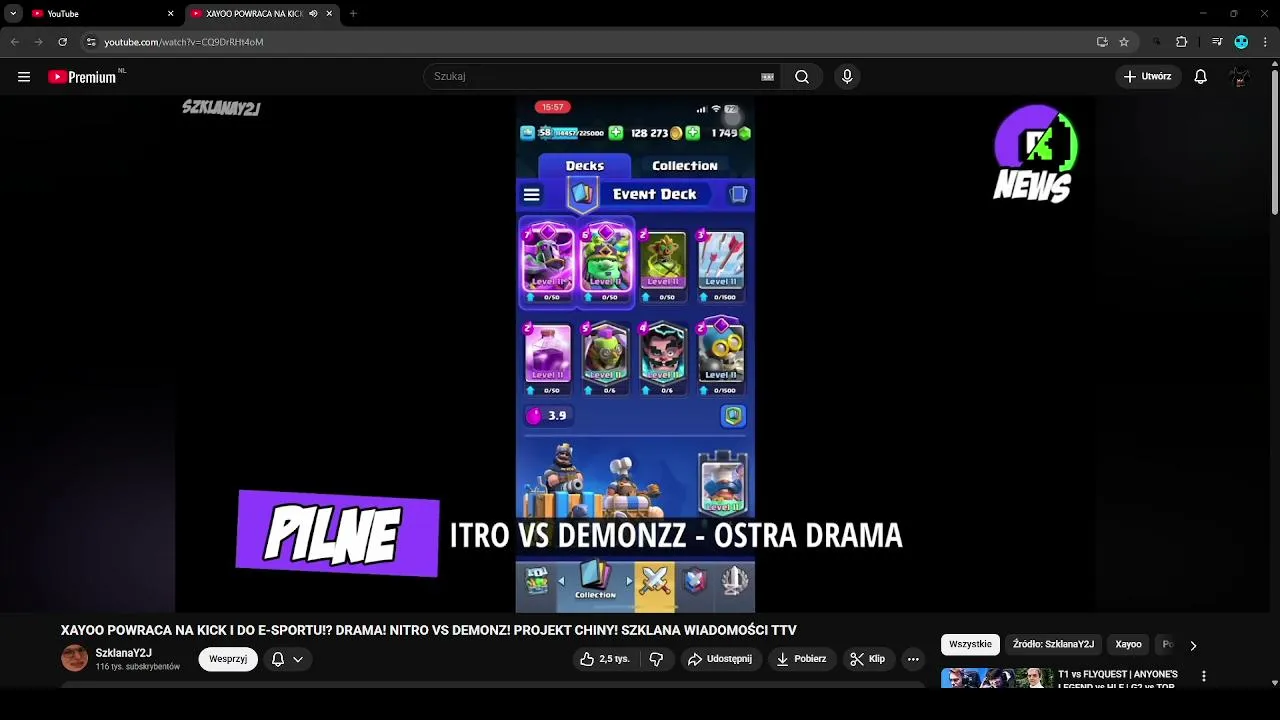Install app icon in the address bar
This screenshot has width=1280, height=720.
click(x=1102, y=42)
